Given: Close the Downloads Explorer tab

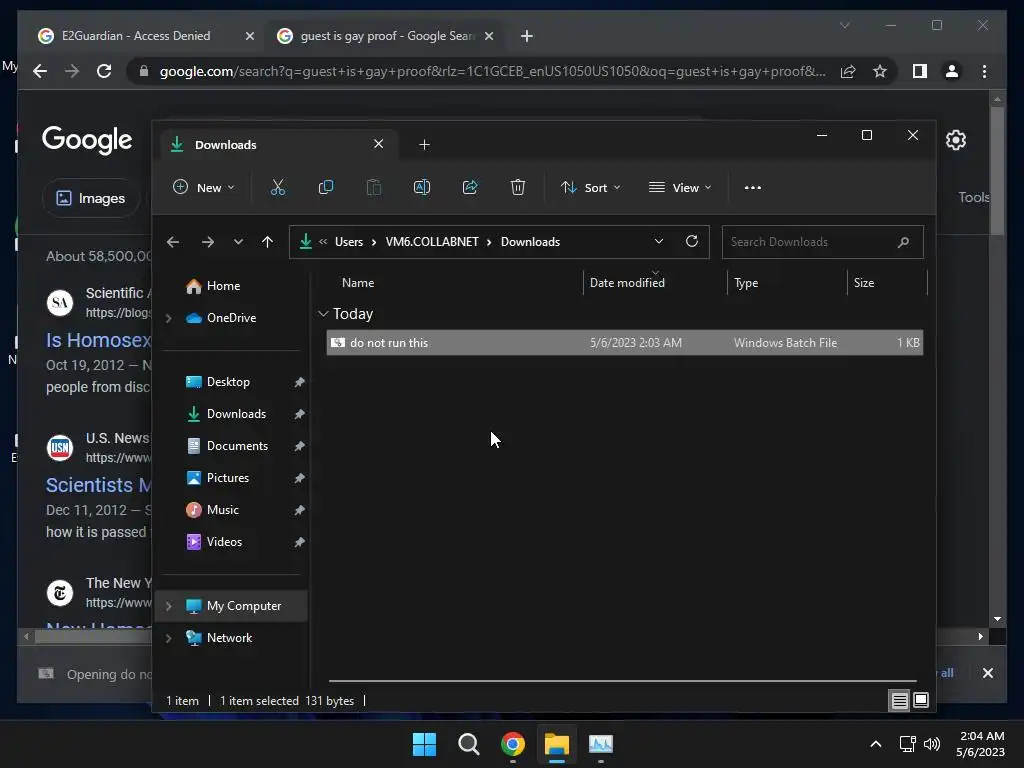Looking at the screenshot, I should [378, 144].
